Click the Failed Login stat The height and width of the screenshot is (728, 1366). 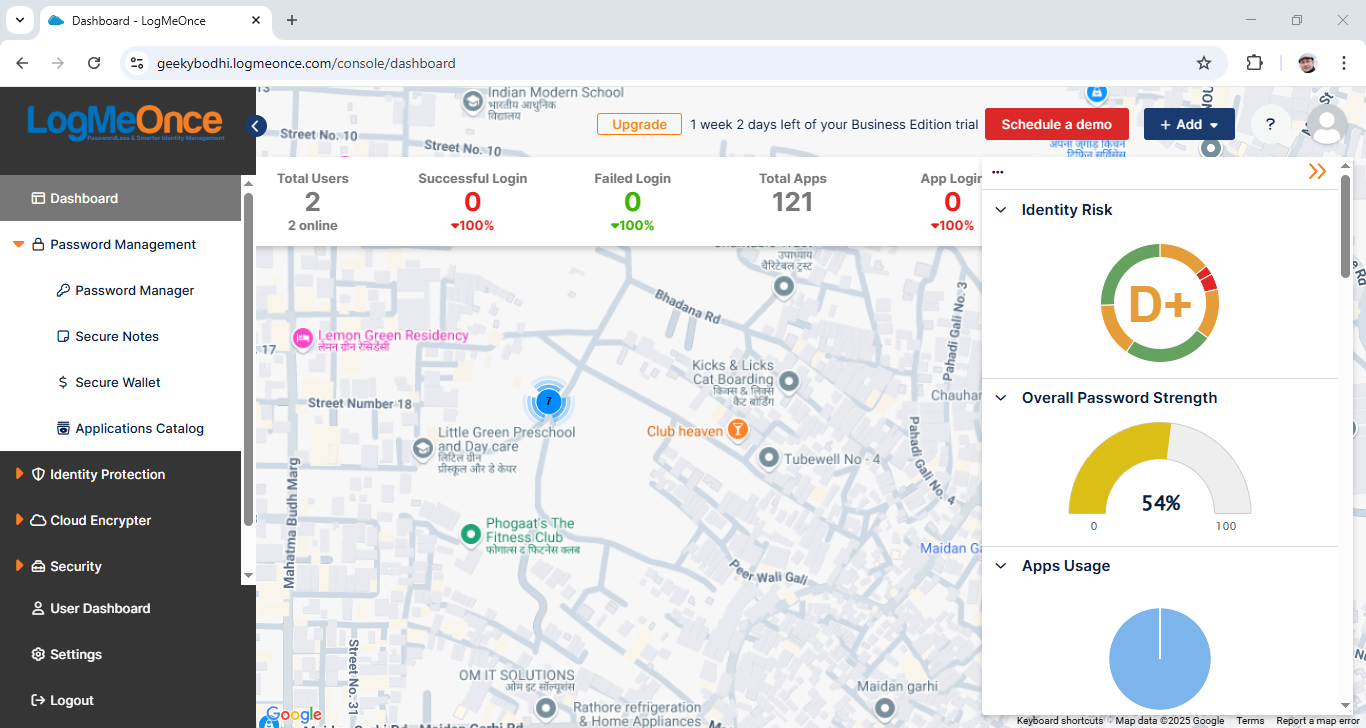point(632,202)
